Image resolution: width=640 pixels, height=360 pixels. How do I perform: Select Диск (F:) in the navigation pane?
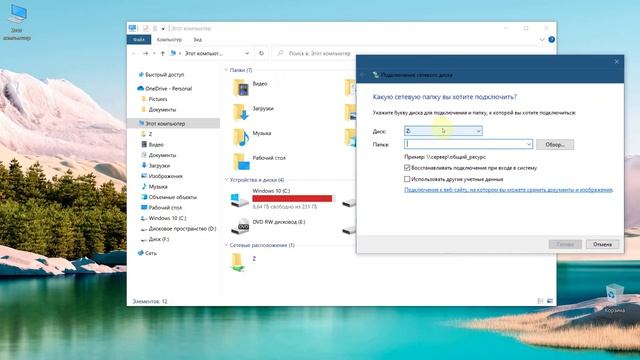coord(155,239)
